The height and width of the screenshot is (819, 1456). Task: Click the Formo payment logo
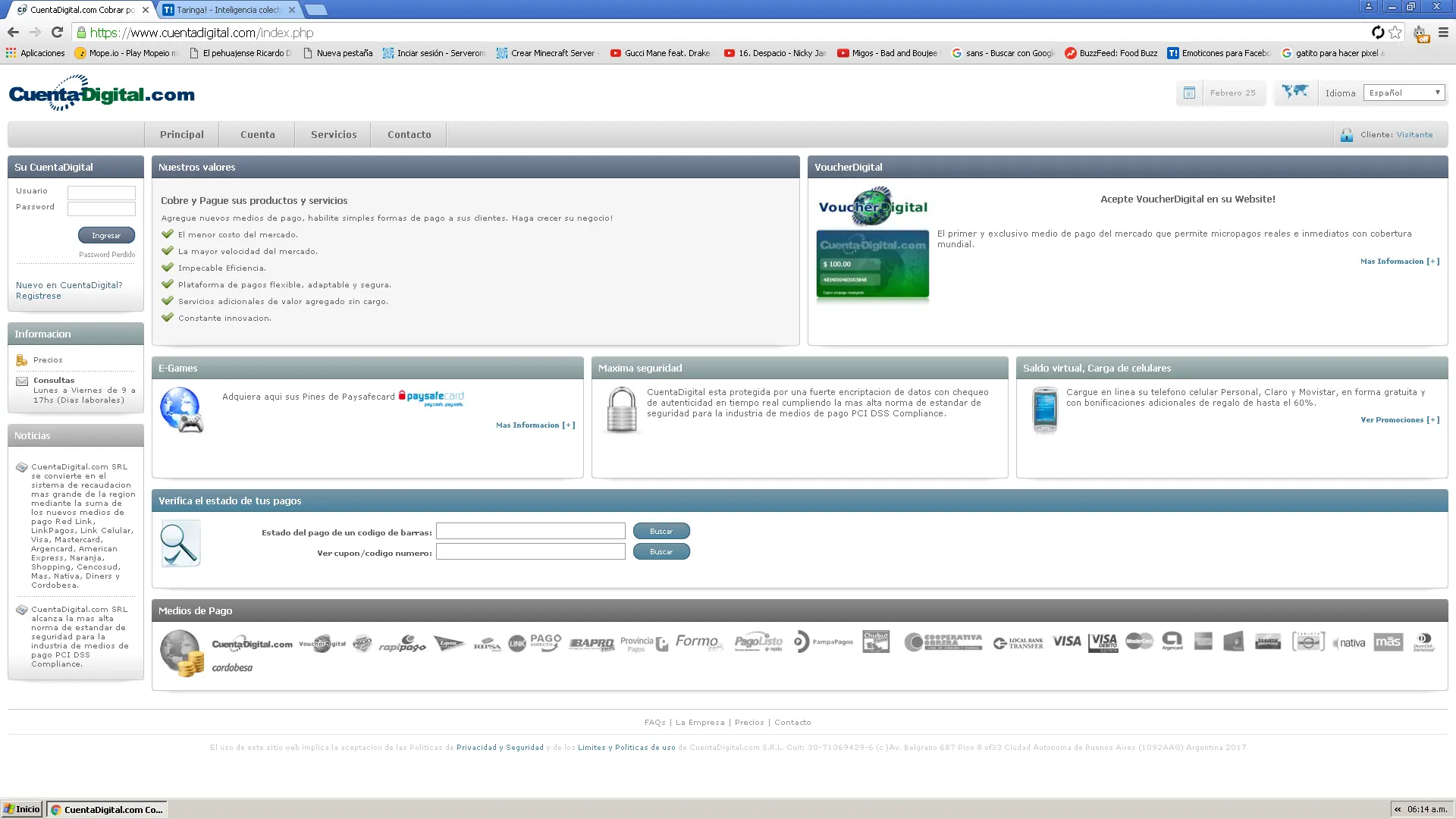(698, 642)
